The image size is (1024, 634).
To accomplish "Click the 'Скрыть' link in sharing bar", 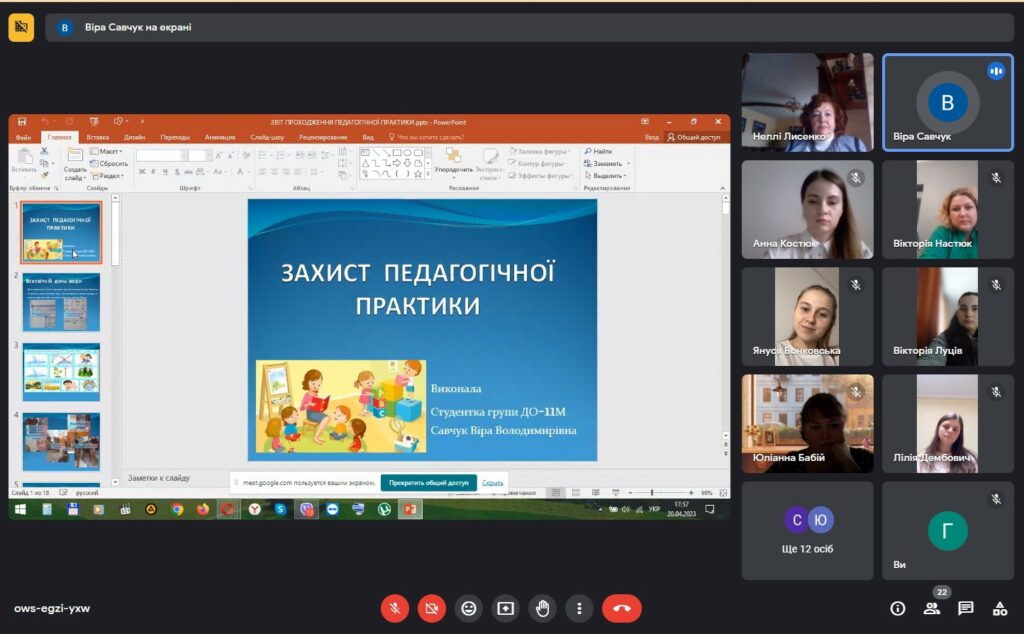I will click(x=492, y=483).
